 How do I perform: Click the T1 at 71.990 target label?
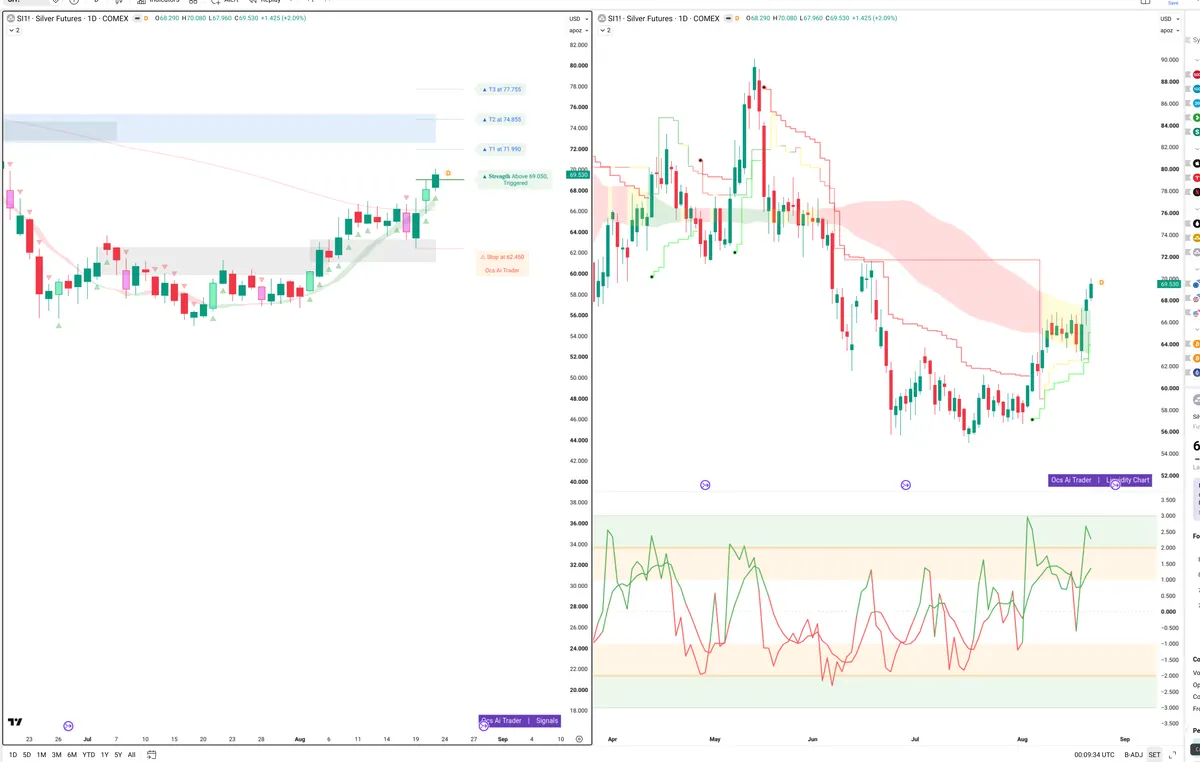[x=502, y=150]
